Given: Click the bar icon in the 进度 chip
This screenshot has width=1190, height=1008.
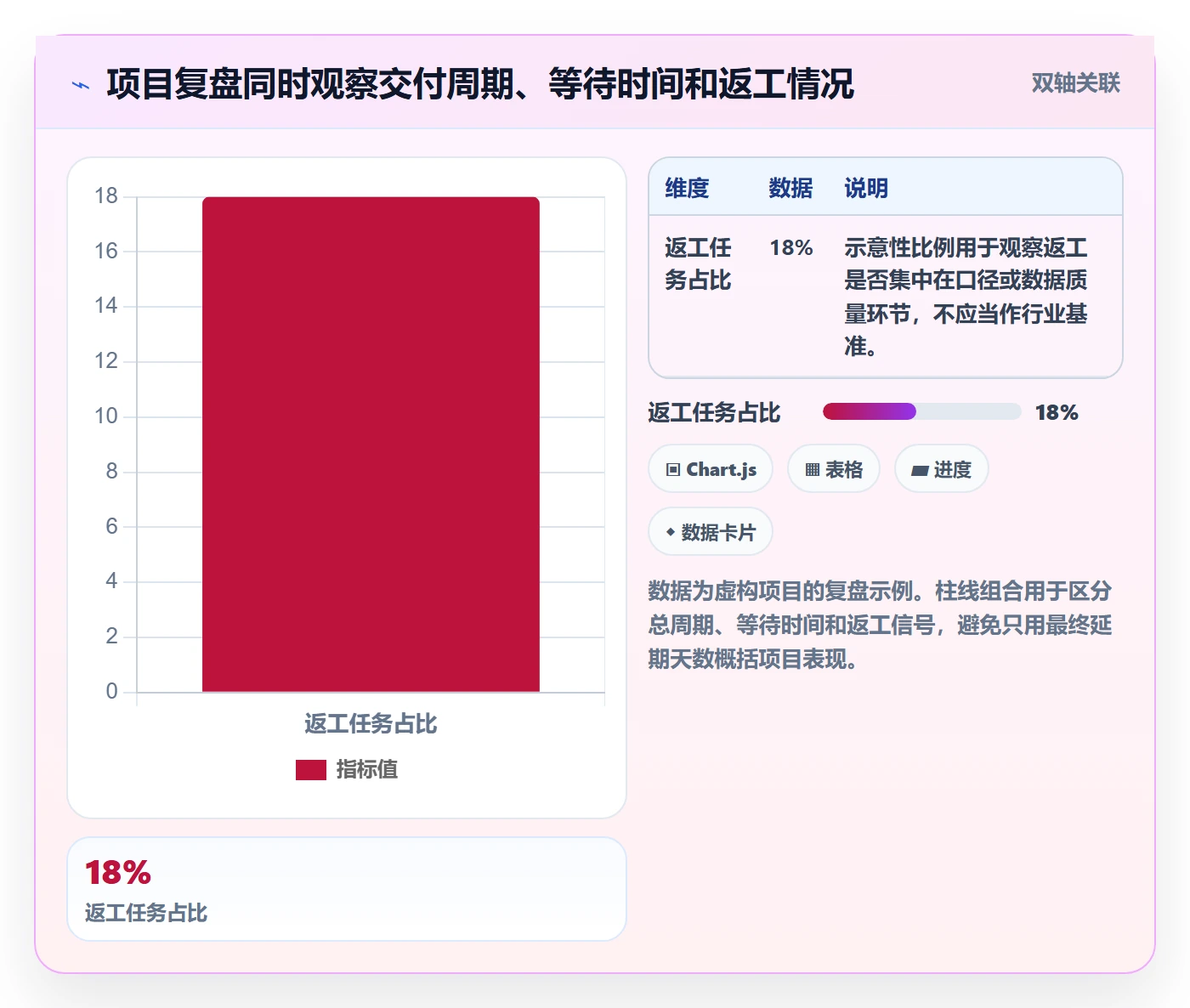Looking at the screenshot, I should click(920, 470).
